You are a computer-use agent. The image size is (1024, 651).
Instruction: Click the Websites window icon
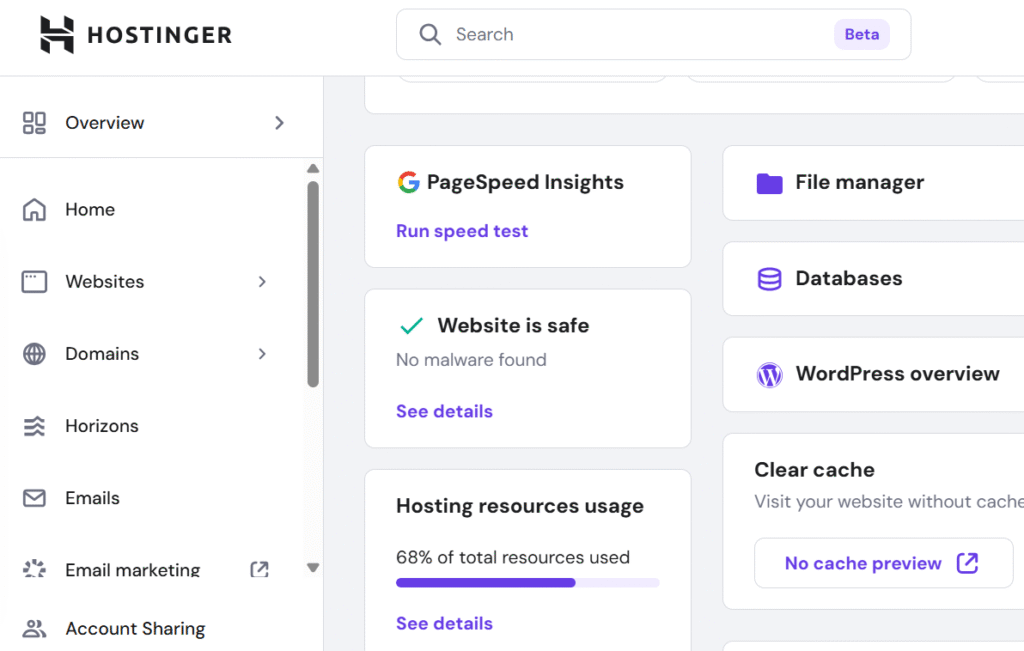(x=35, y=281)
